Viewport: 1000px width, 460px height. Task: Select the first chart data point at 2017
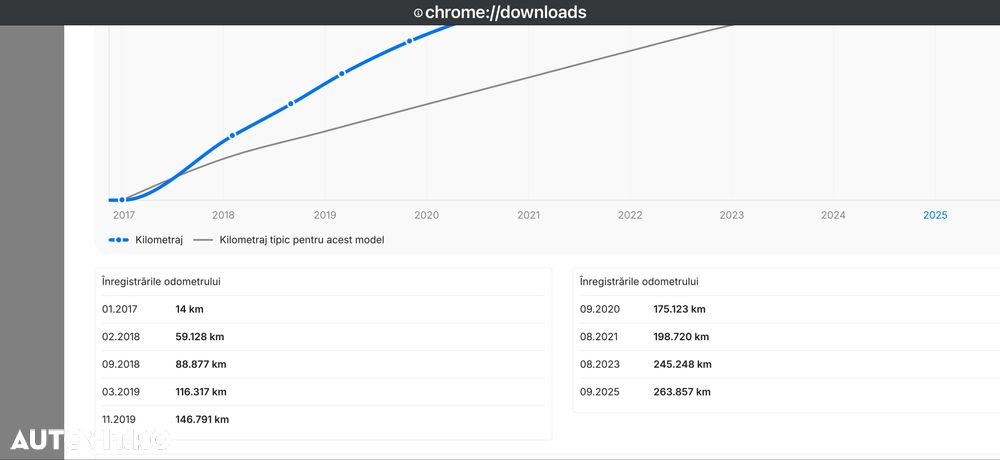click(x=122, y=200)
